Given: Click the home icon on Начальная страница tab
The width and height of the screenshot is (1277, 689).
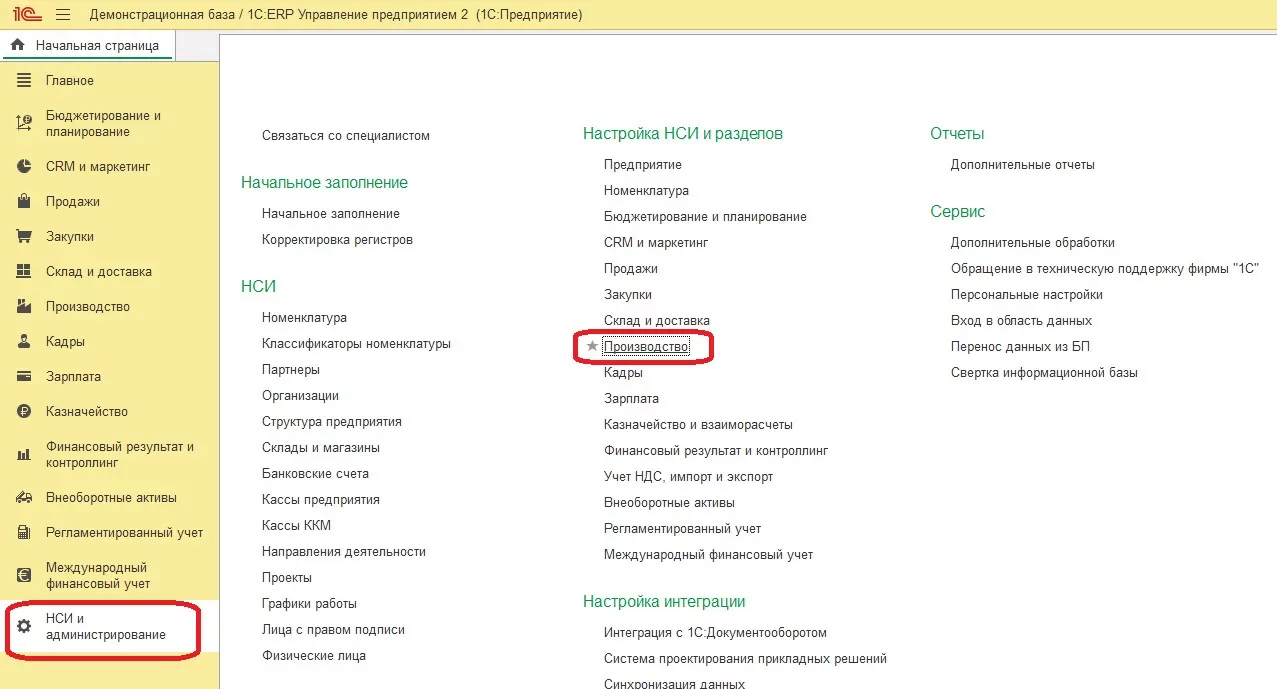Looking at the screenshot, I should [x=17, y=45].
